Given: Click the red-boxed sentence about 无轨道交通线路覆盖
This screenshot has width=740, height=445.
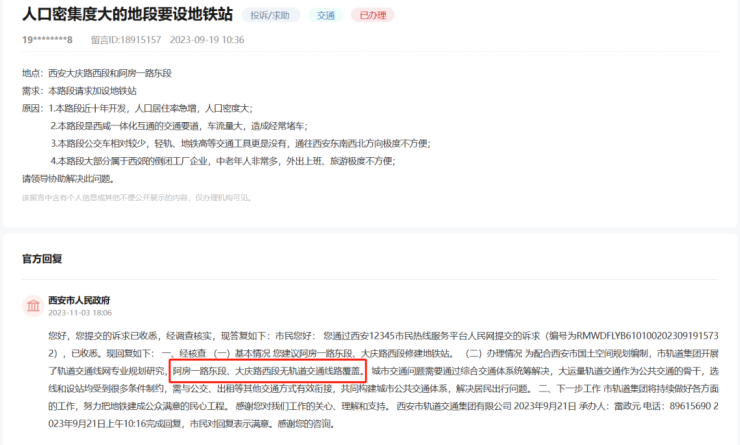Looking at the screenshot, I should 268,370.
